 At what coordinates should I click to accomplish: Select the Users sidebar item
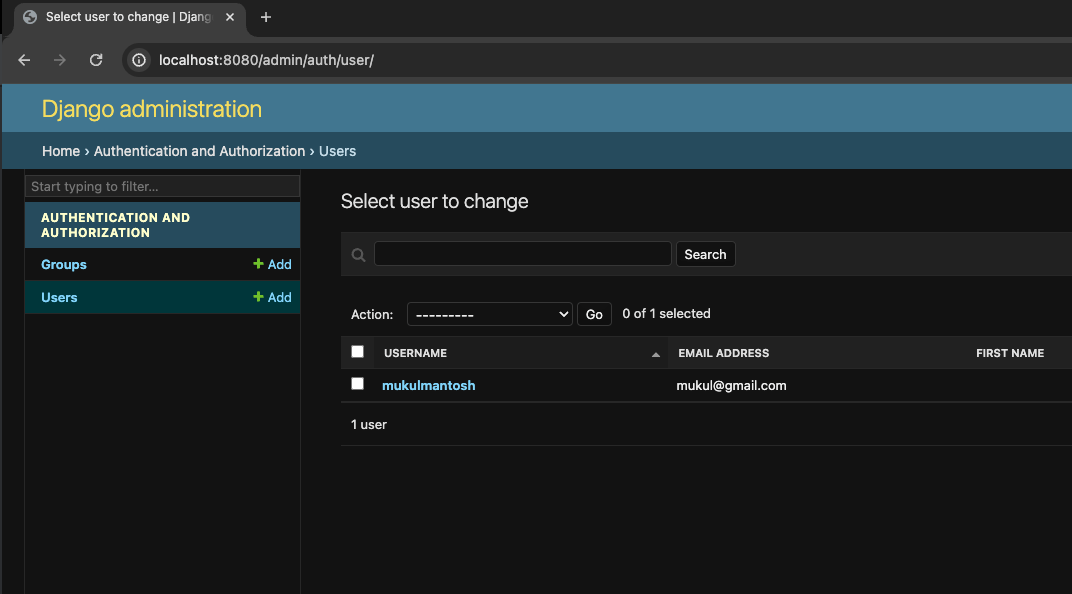click(x=59, y=298)
